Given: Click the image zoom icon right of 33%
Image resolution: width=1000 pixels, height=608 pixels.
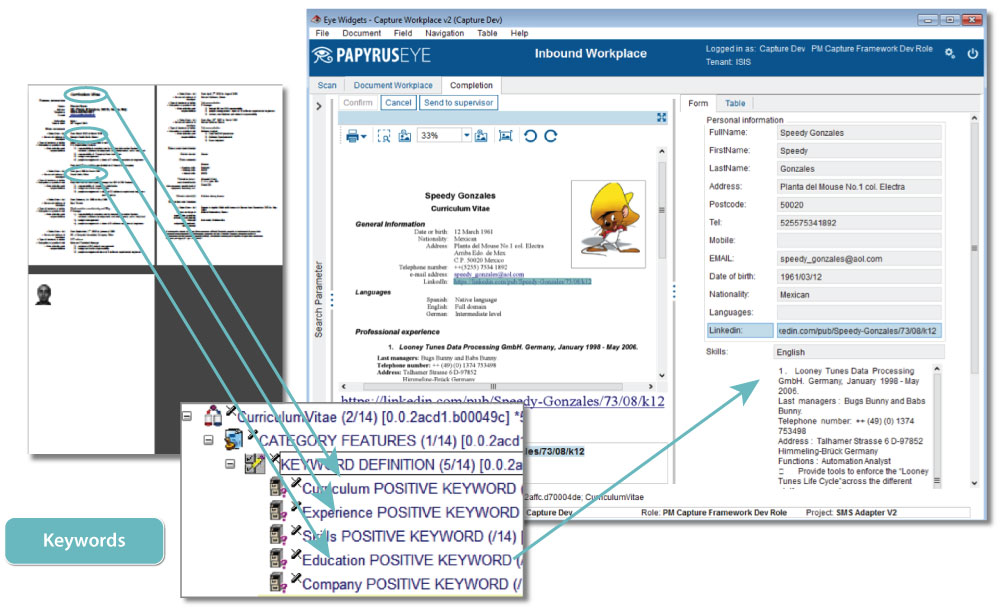Looking at the screenshot, I should pos(482,135).
